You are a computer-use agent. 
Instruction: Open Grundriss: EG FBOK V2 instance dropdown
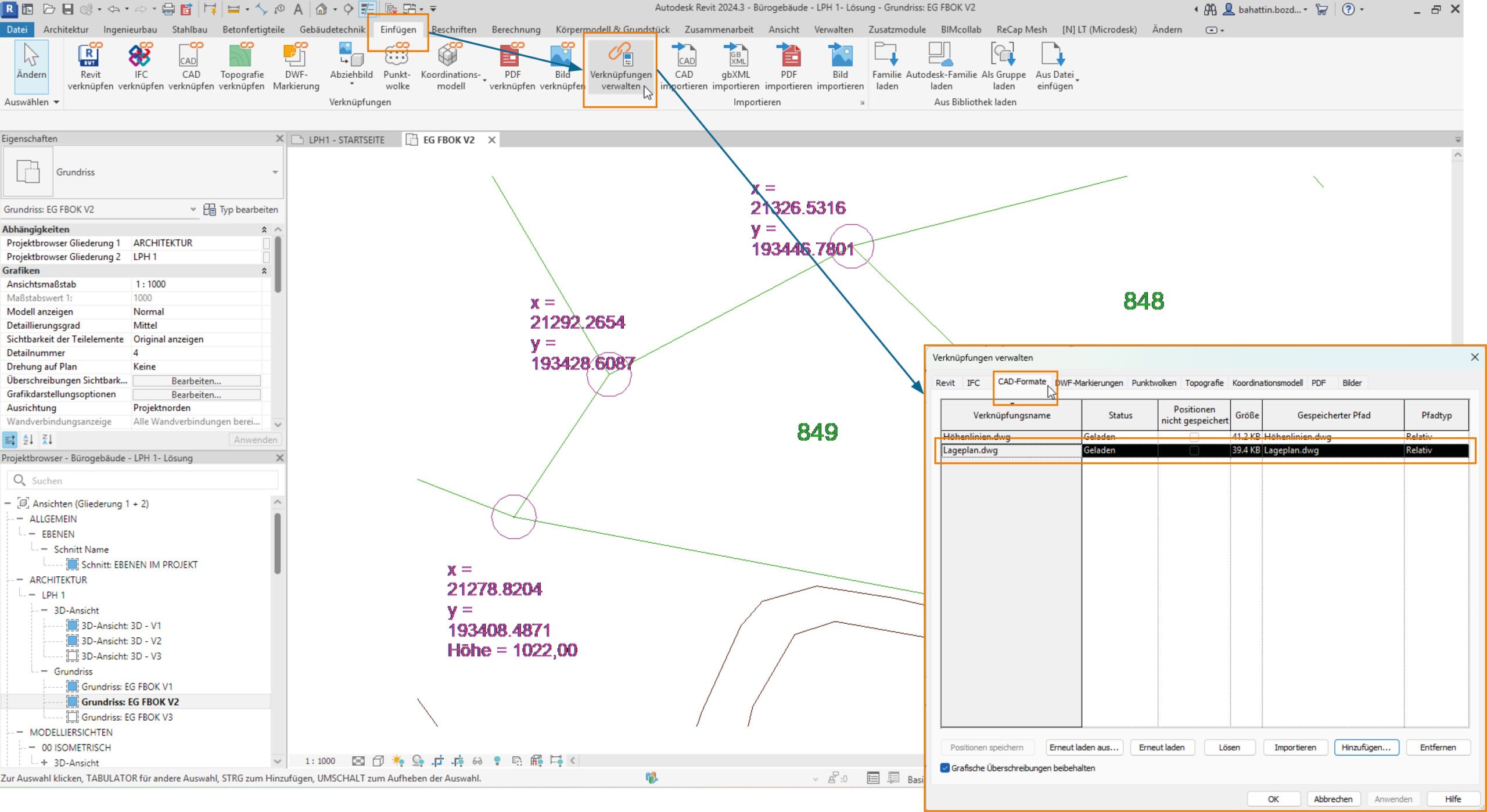[x=193, y=210]
